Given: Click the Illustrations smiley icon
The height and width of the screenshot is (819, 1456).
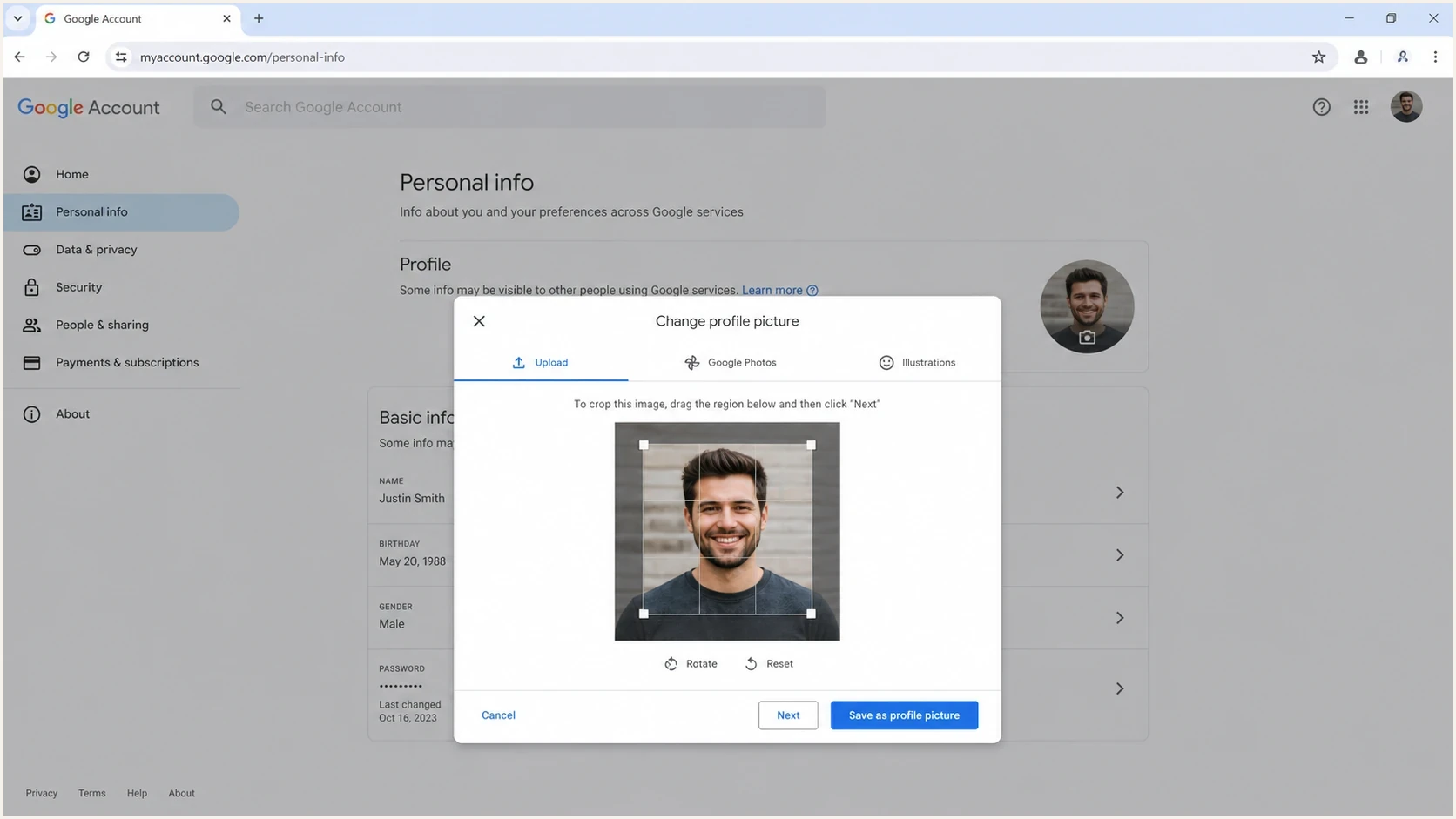Looking at the screenshot, I should pos(886,363).
